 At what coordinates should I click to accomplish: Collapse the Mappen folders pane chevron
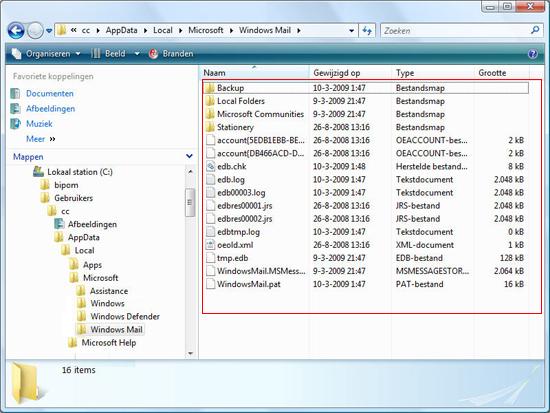189,156
